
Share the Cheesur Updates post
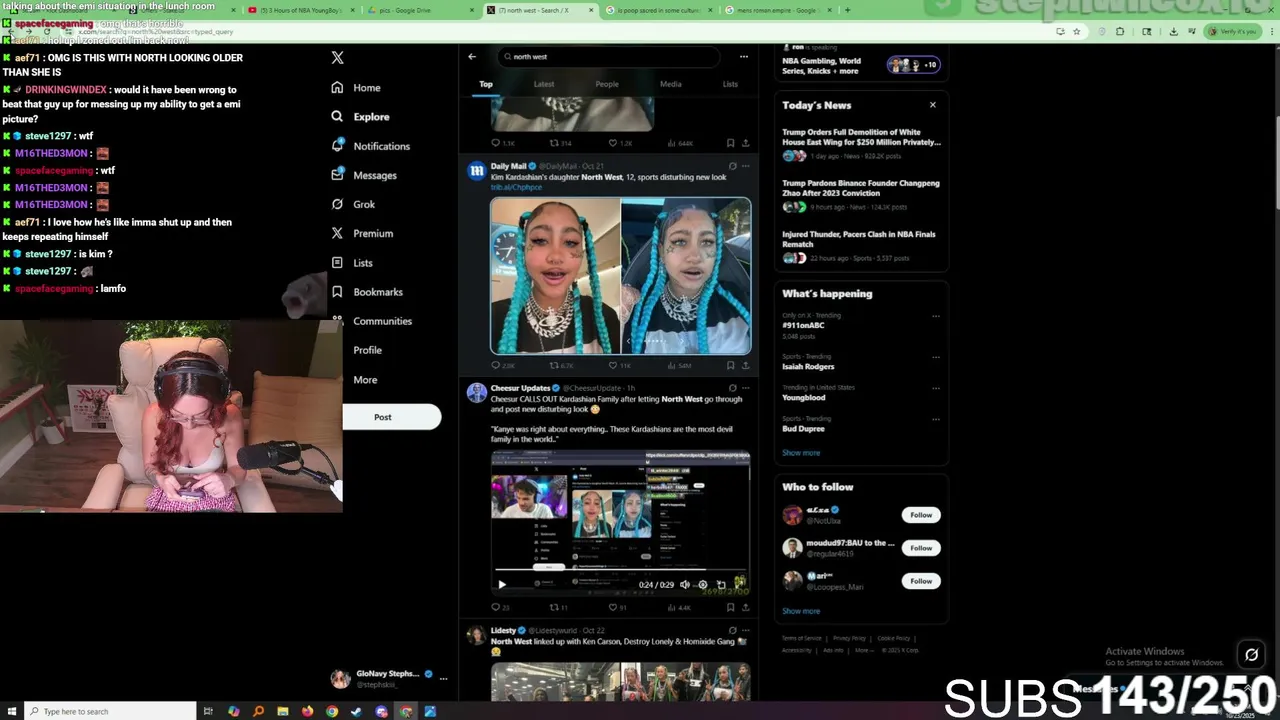[x=745, y=607]
